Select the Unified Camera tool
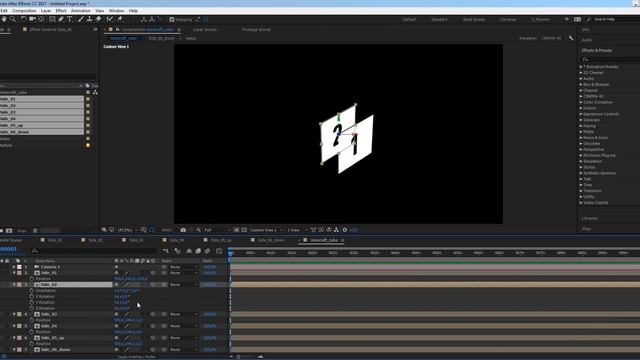Viewport: 640px width, 360px height. [32, 19]
